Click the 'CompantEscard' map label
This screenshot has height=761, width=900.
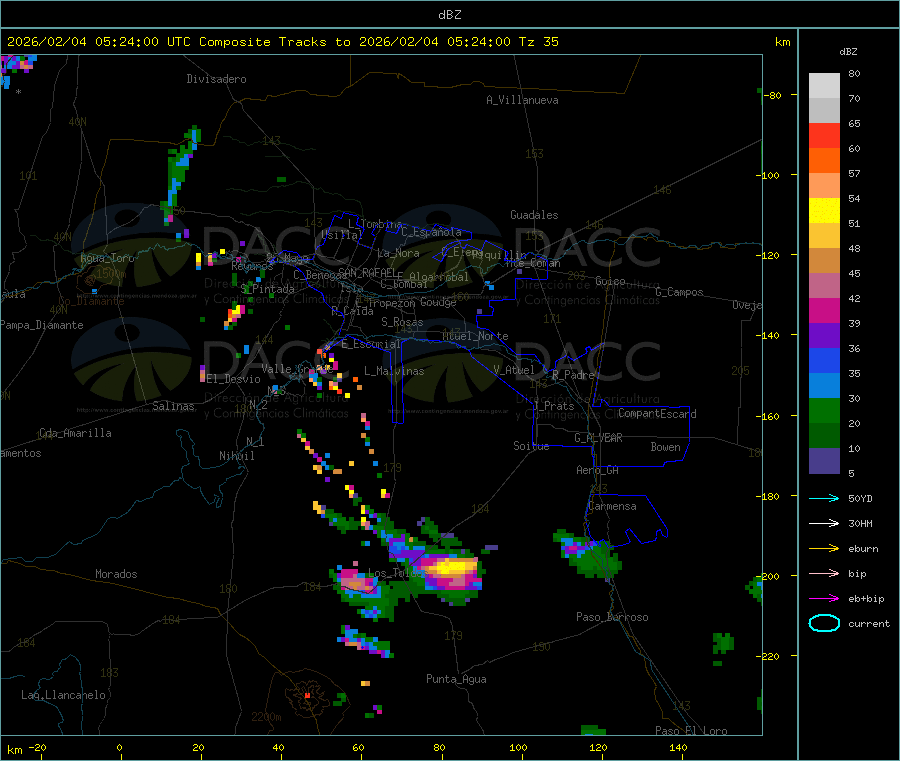click(657, 414)
